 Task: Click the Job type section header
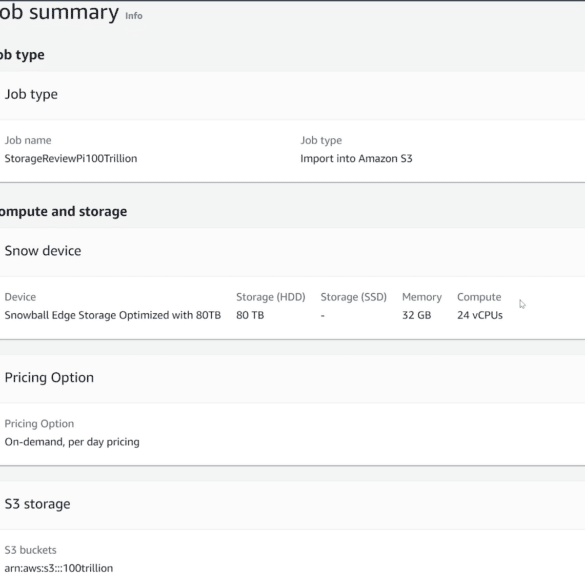[31, 94]
